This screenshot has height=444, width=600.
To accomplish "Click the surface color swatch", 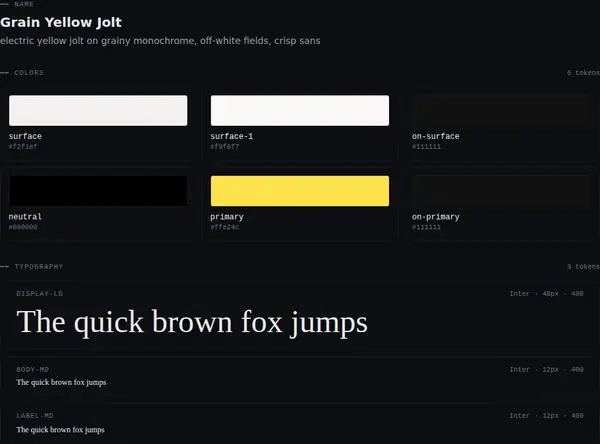I will 98,110.
